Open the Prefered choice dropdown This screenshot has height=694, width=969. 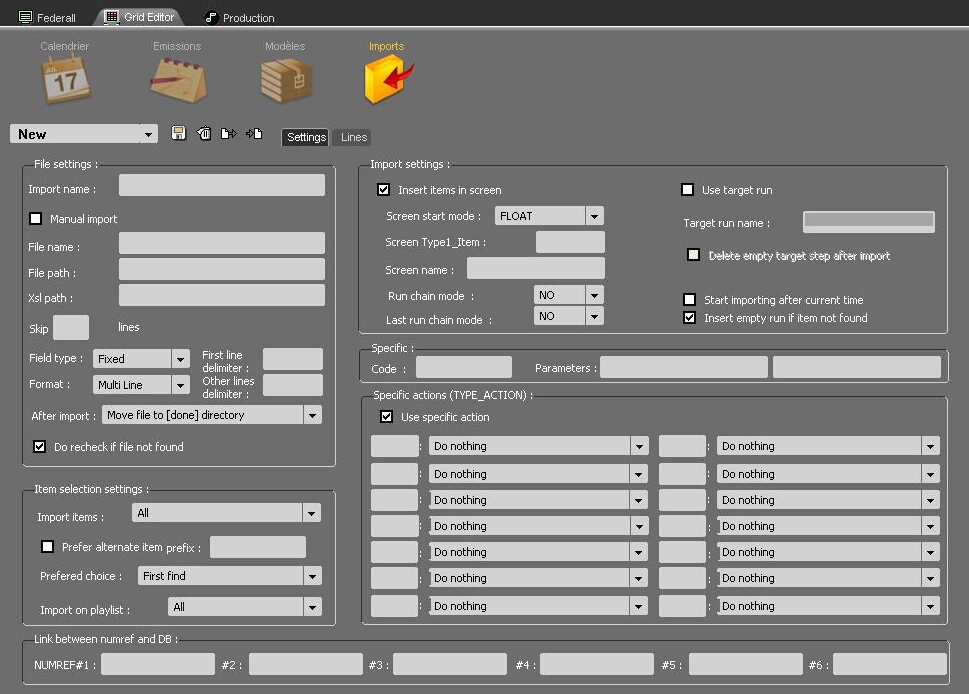[312, 576]
